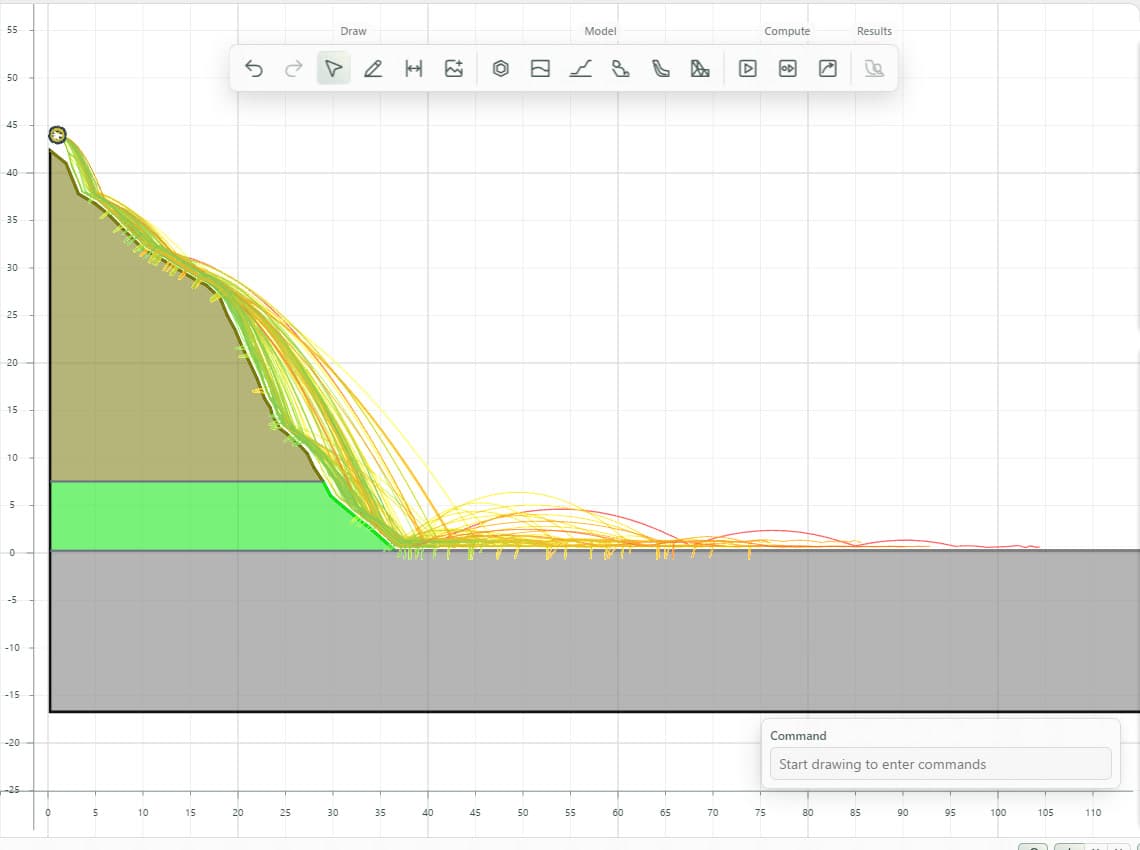The width and height of the screenshot is (1140, 850).
Task: Select the rock seeder circle at slope crest
Action: 57,135
